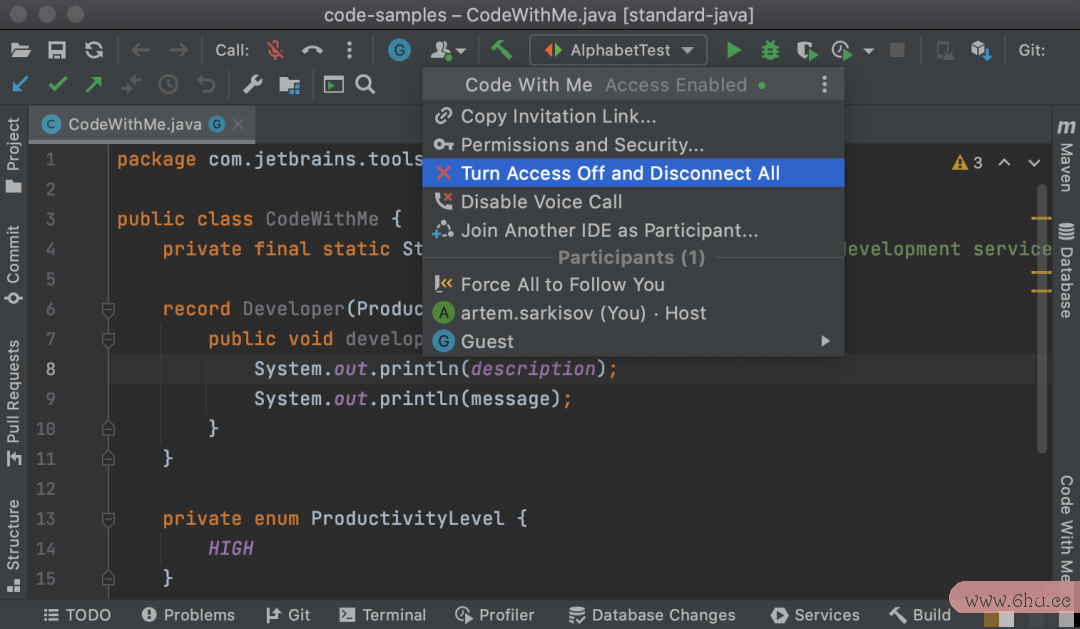
Task: Run AlphabetTest with the green play icon
Action: click(x=732, y=49)
